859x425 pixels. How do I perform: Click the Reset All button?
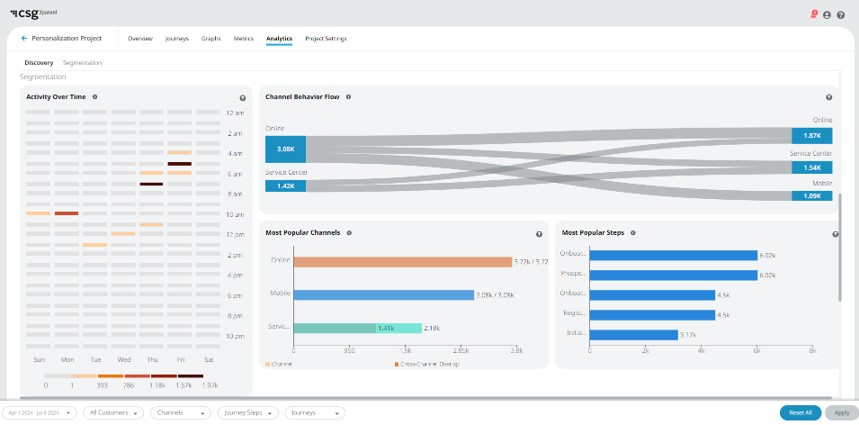[800, 412]
